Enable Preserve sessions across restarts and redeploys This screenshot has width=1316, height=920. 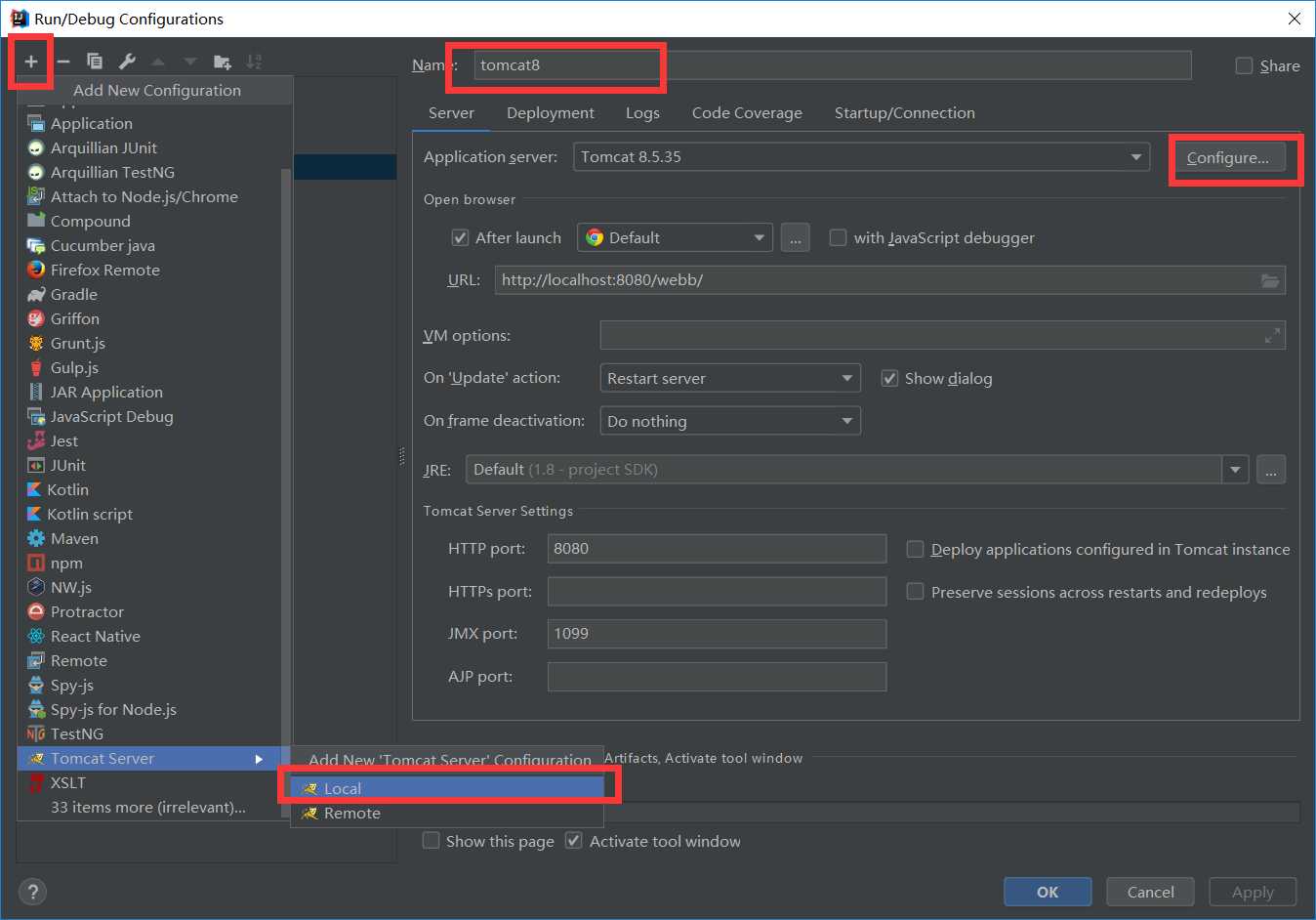tap(915, 592)
